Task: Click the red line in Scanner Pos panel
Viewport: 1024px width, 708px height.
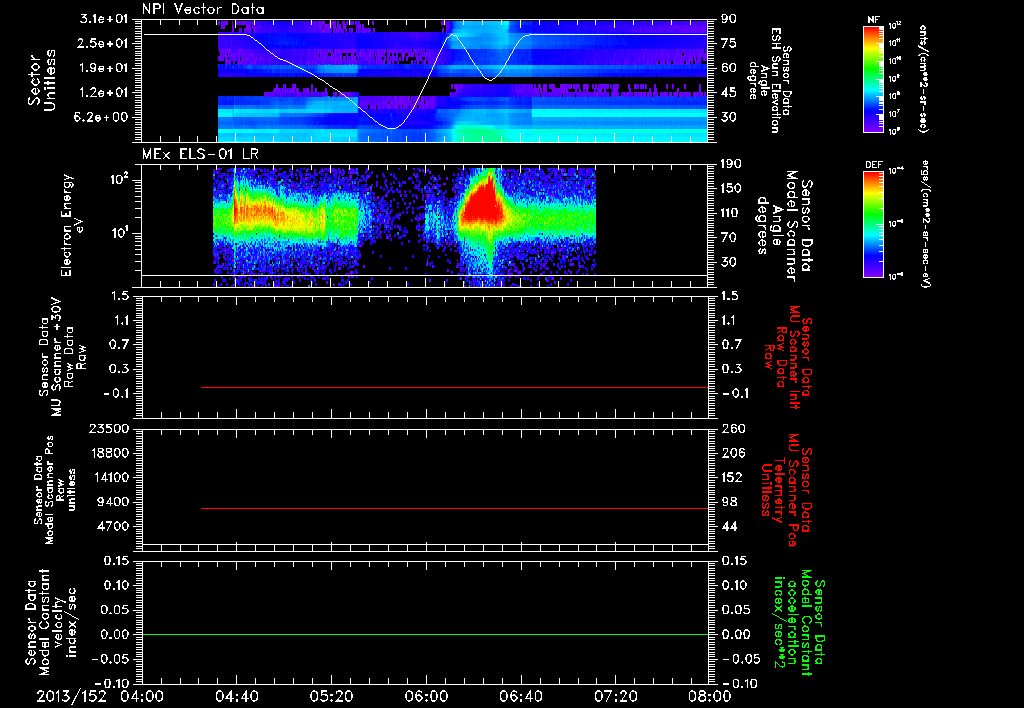Action: 455,508
